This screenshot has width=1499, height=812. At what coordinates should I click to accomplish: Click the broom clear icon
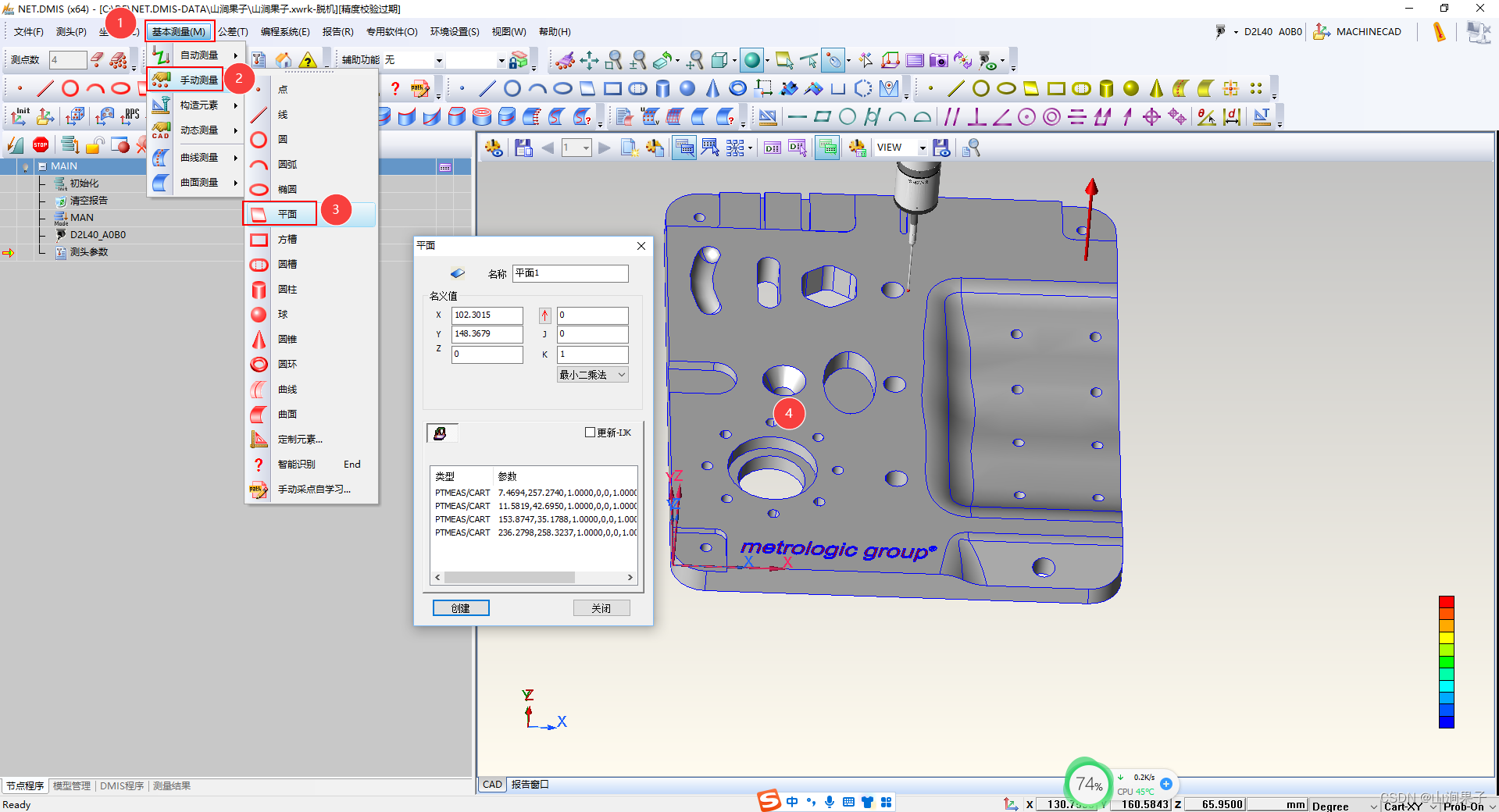[x=565, y=60]
